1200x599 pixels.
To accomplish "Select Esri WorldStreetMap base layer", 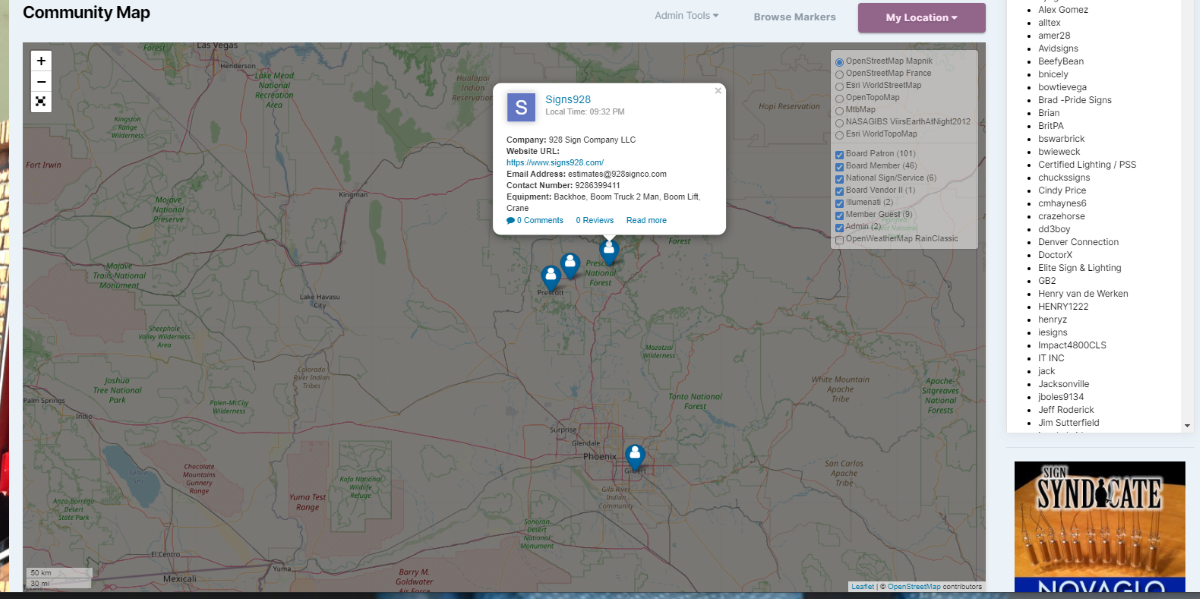I will click(x=840, y=86).
